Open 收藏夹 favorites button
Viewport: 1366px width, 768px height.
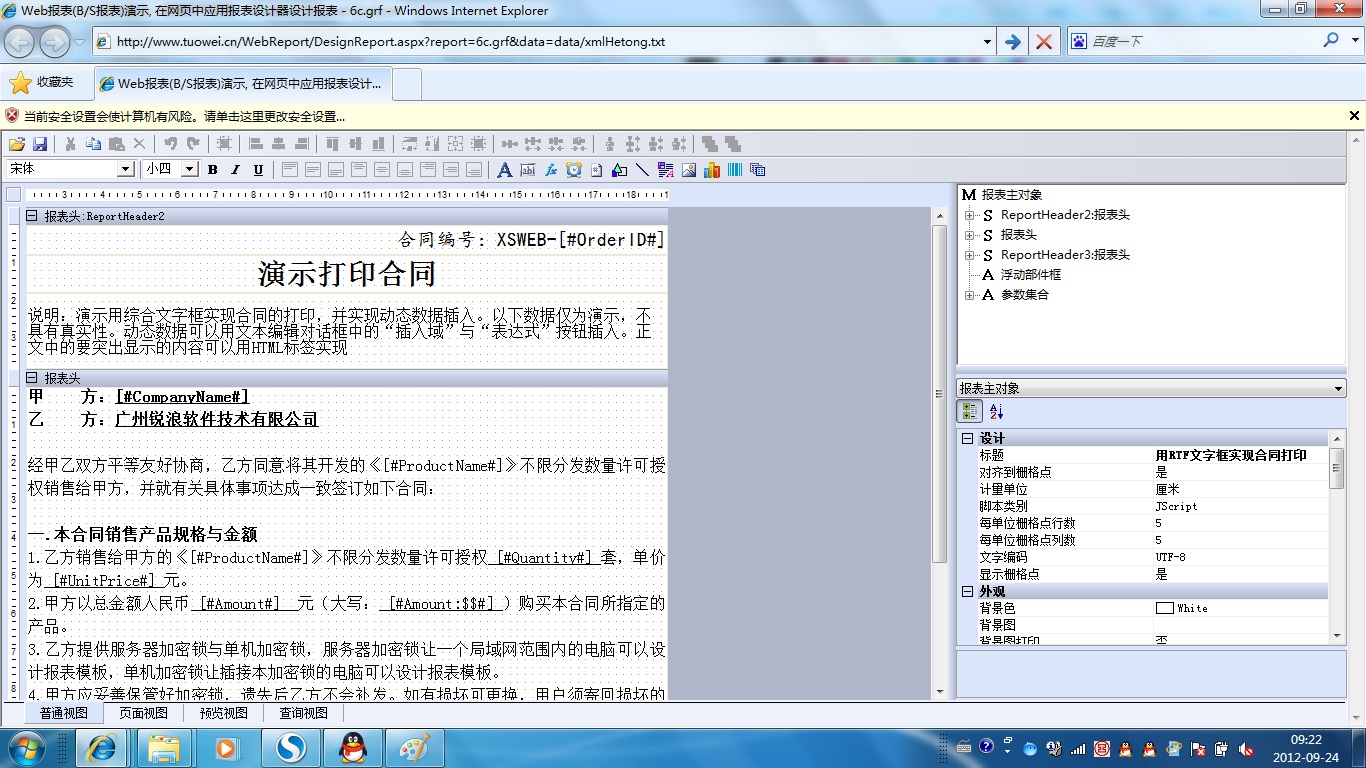point(42,83)
